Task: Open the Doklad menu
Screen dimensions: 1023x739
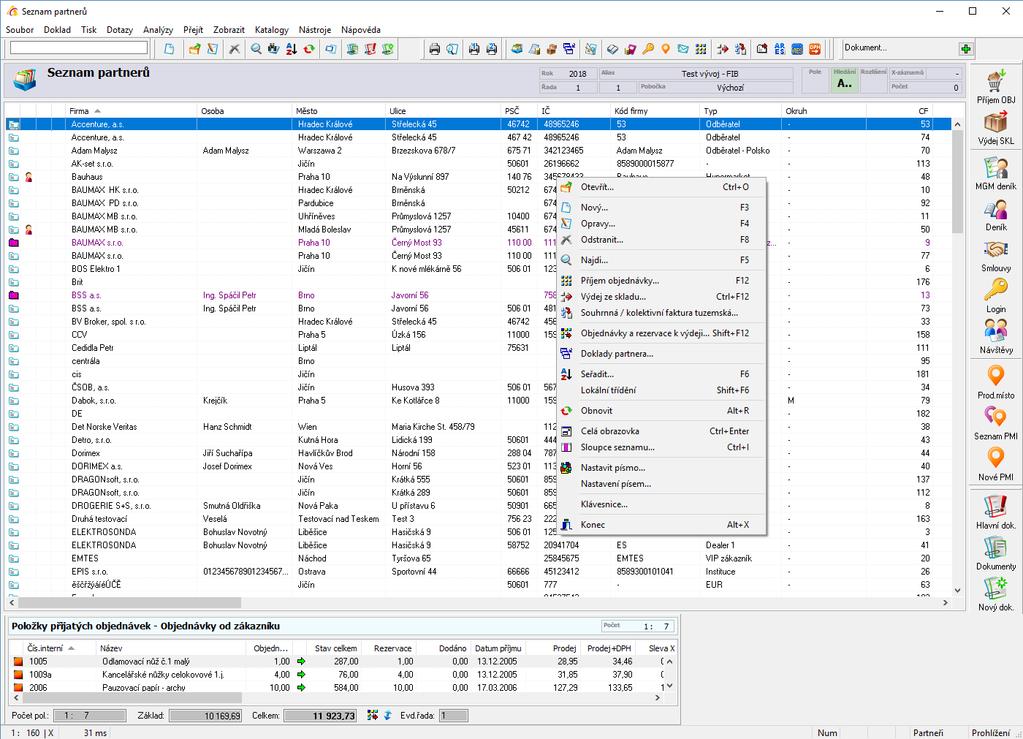Action: [57, 29]
